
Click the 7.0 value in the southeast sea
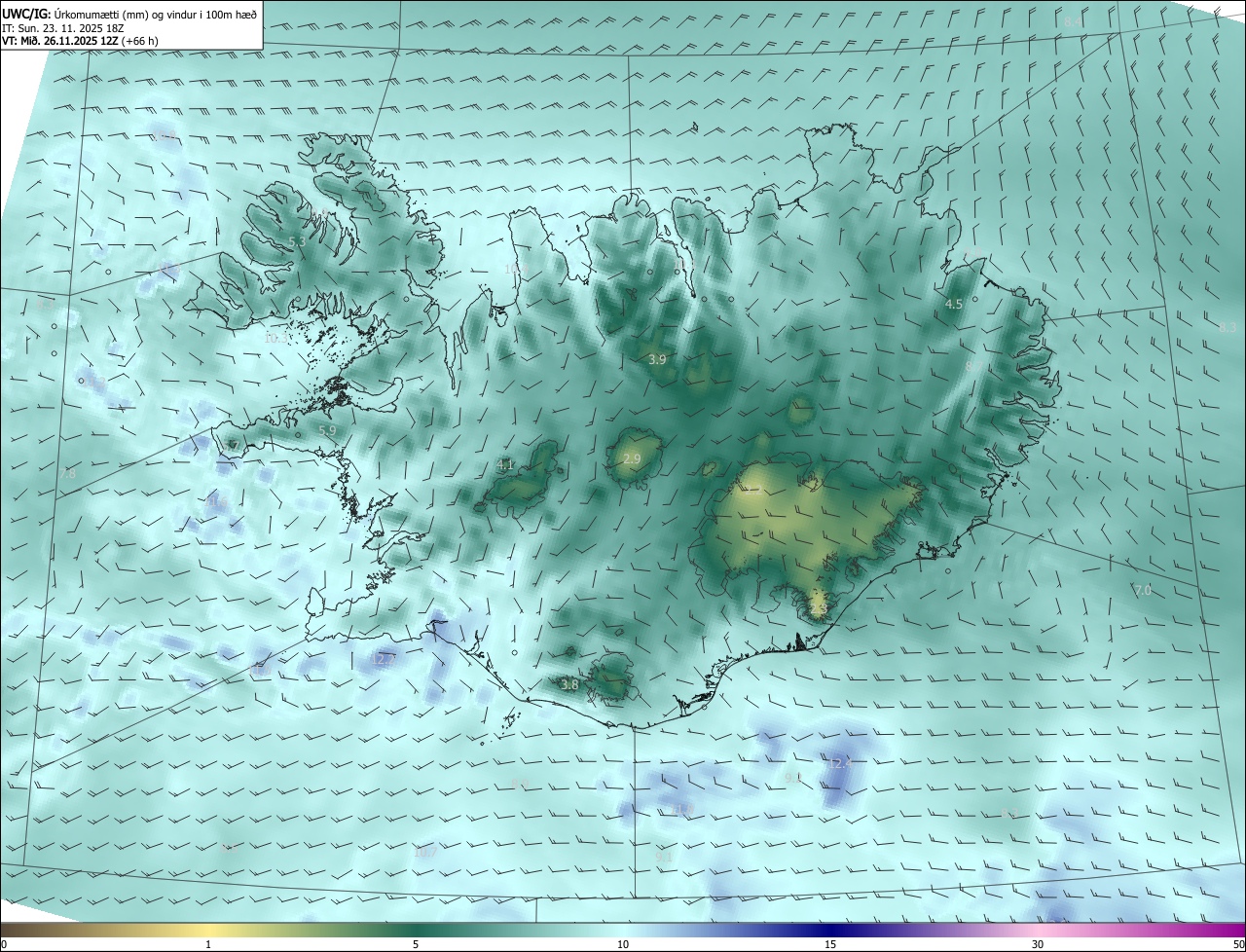[x=1143, y=591]
